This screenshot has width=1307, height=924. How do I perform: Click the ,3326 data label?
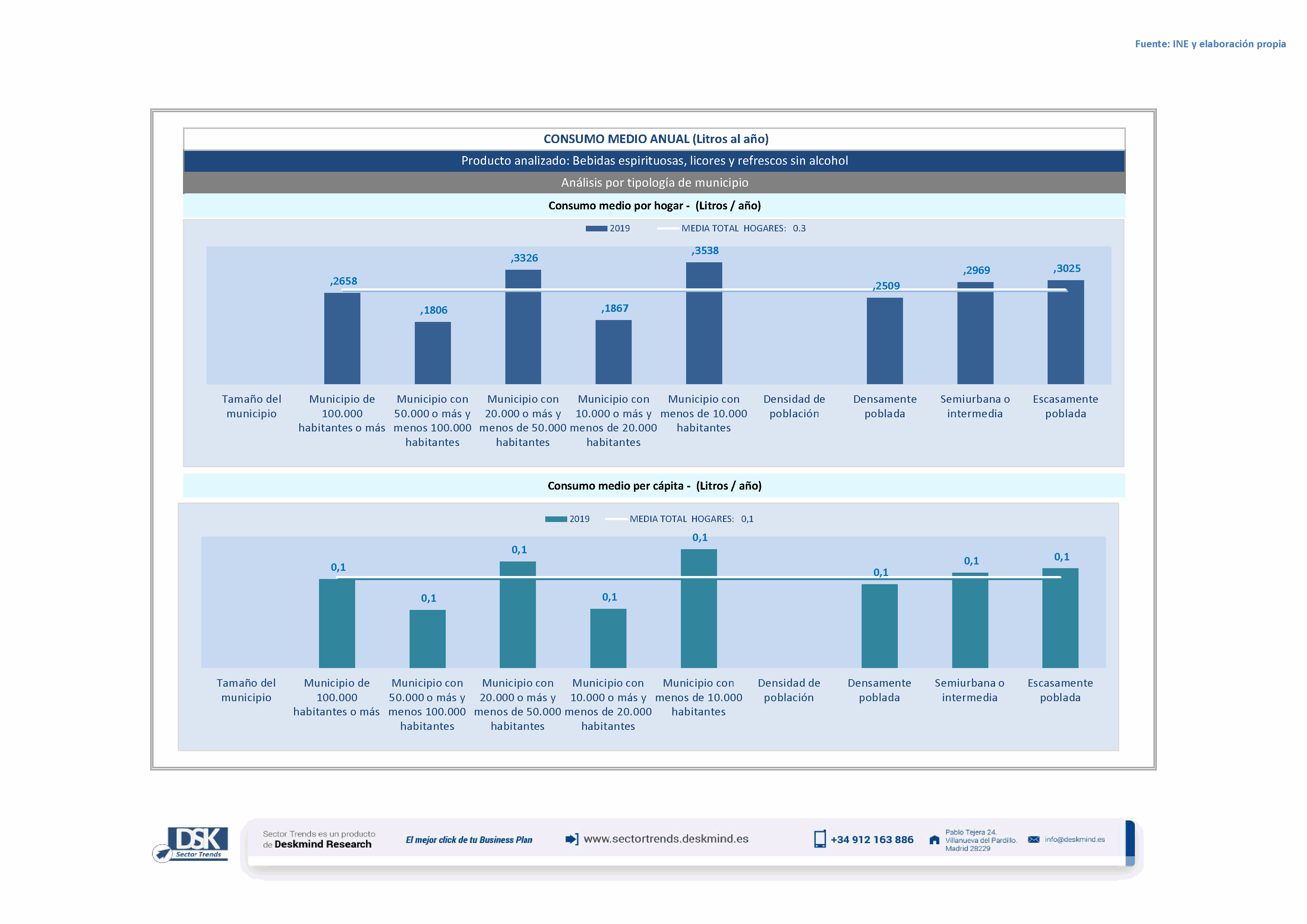pyautogui.click(x=524, y=258)
